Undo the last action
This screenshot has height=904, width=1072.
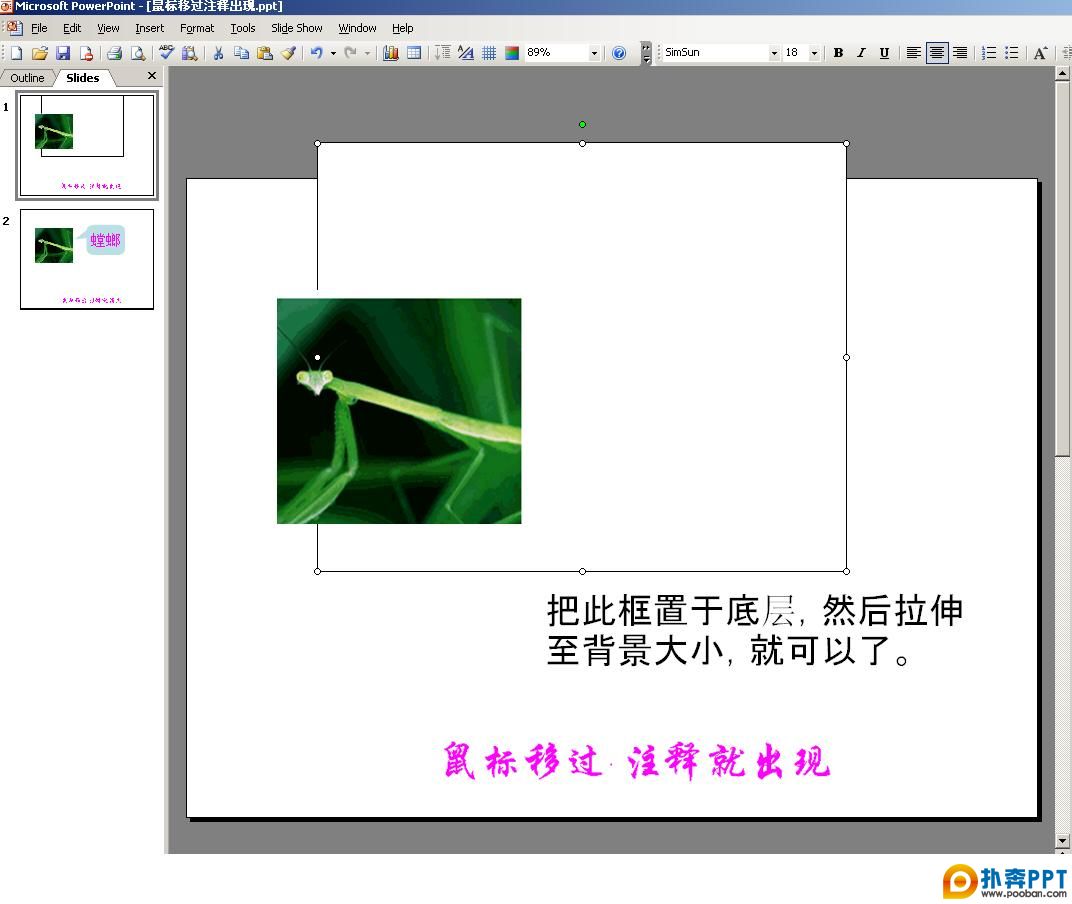click(x=317, y=53)
